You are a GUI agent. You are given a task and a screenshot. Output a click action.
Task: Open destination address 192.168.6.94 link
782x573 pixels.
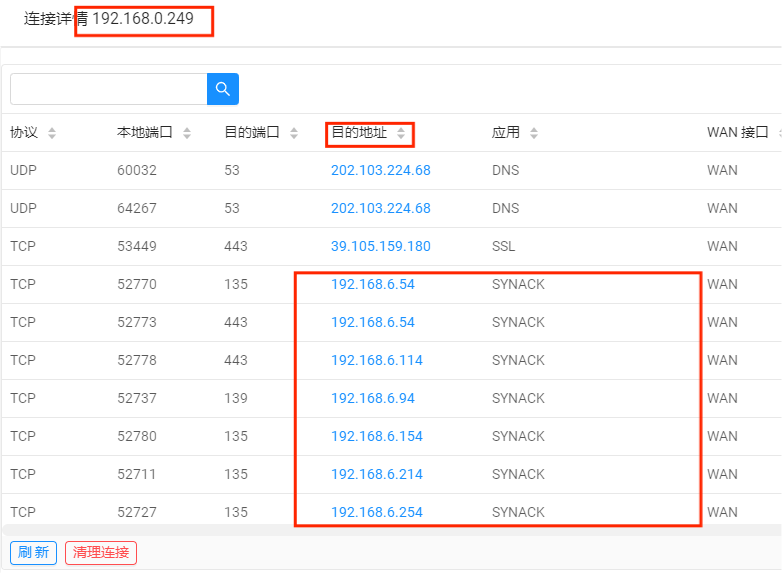pos(372,398)
